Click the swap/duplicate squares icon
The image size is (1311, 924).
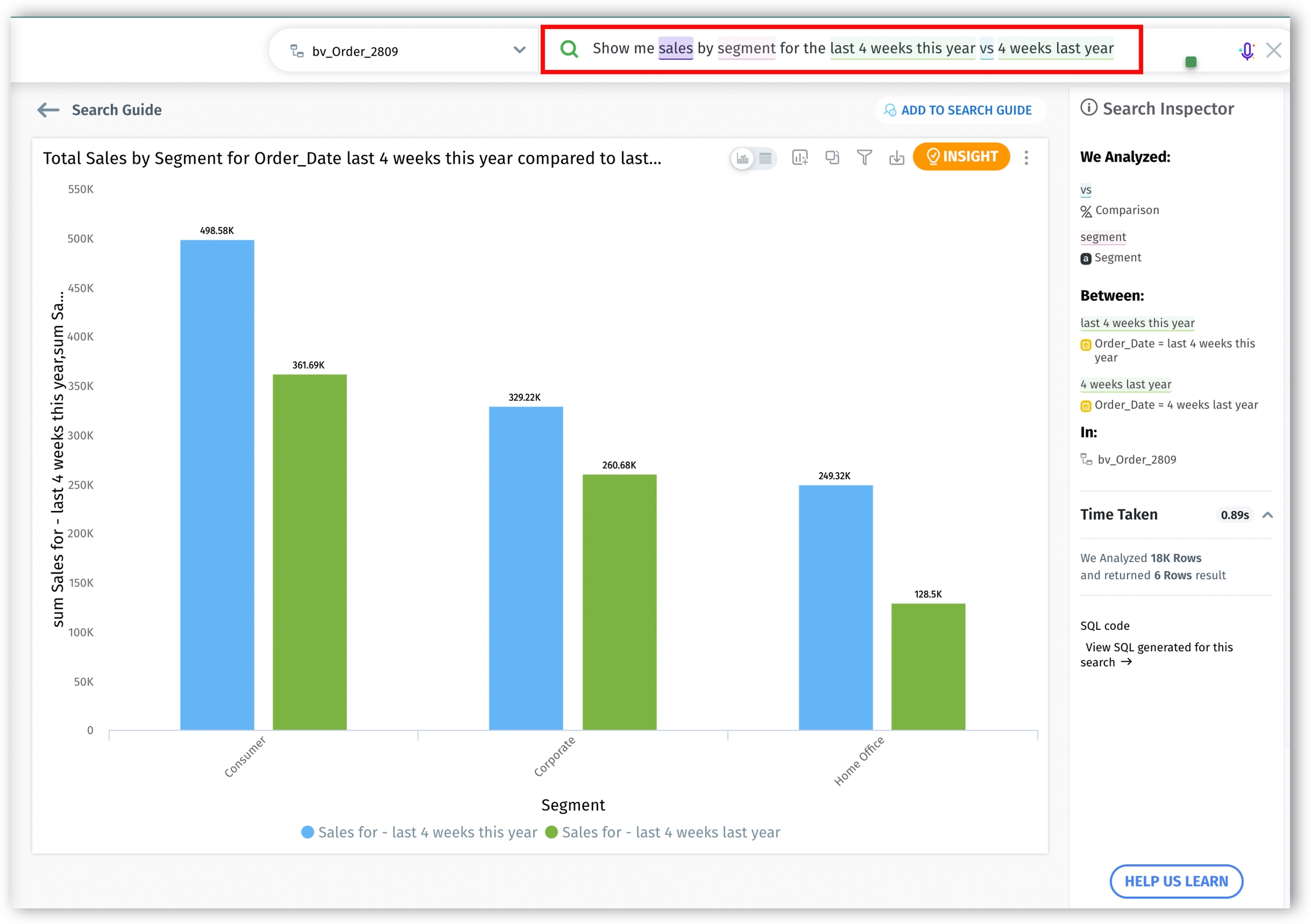832,157
